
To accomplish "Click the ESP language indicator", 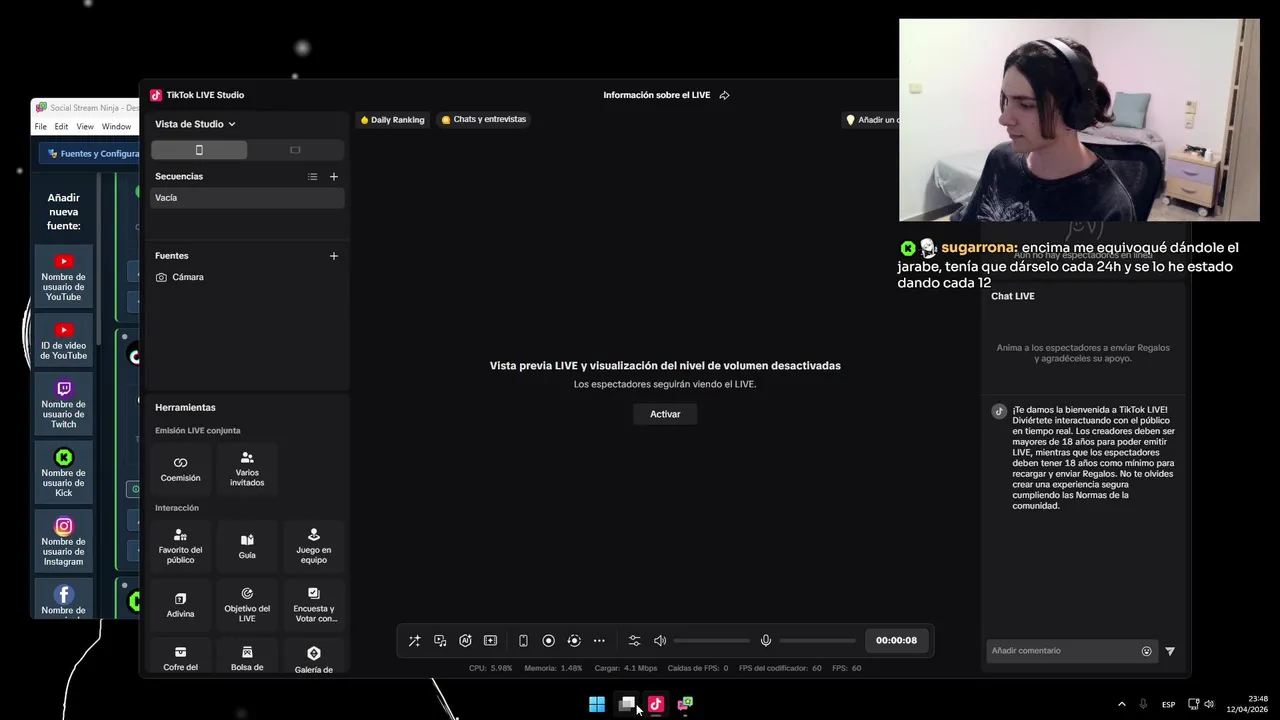I will point(1168,705).
